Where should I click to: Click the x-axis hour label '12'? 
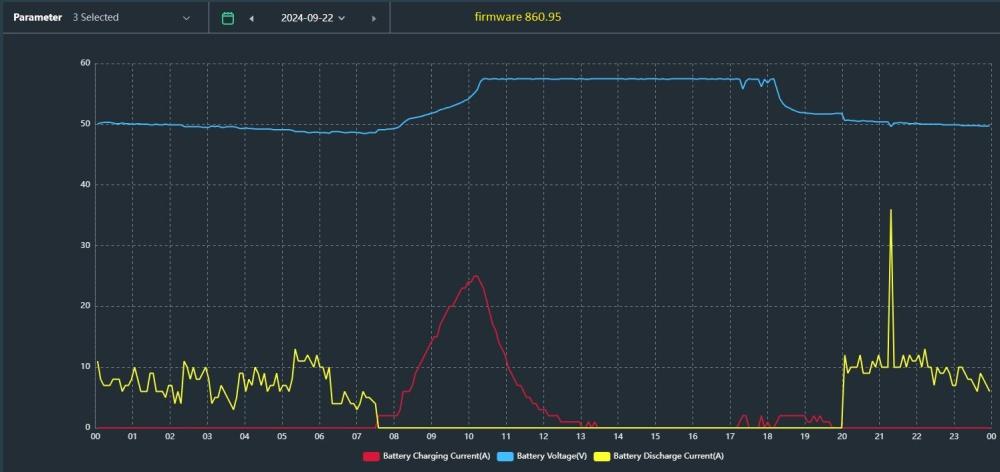[x=543, y=437]
